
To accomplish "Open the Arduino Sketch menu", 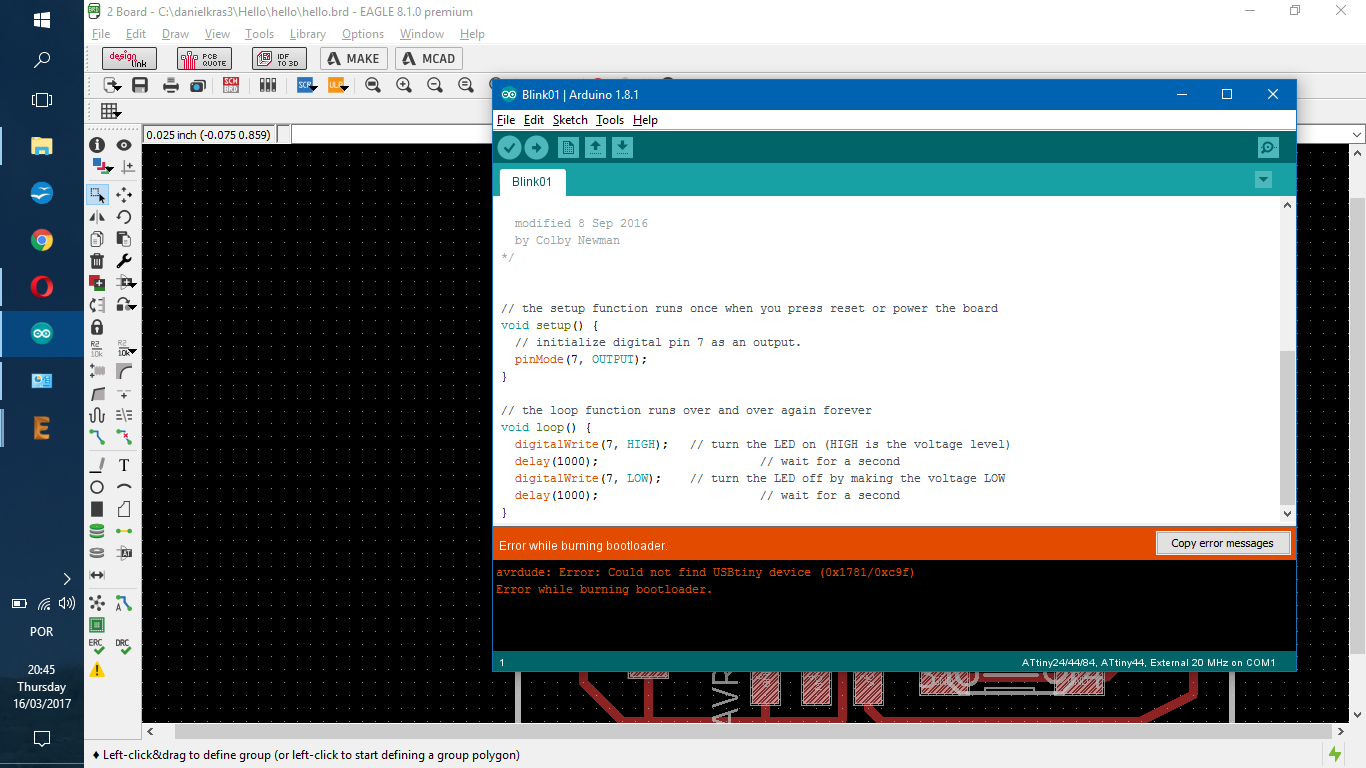I will [x=570, y=120].
